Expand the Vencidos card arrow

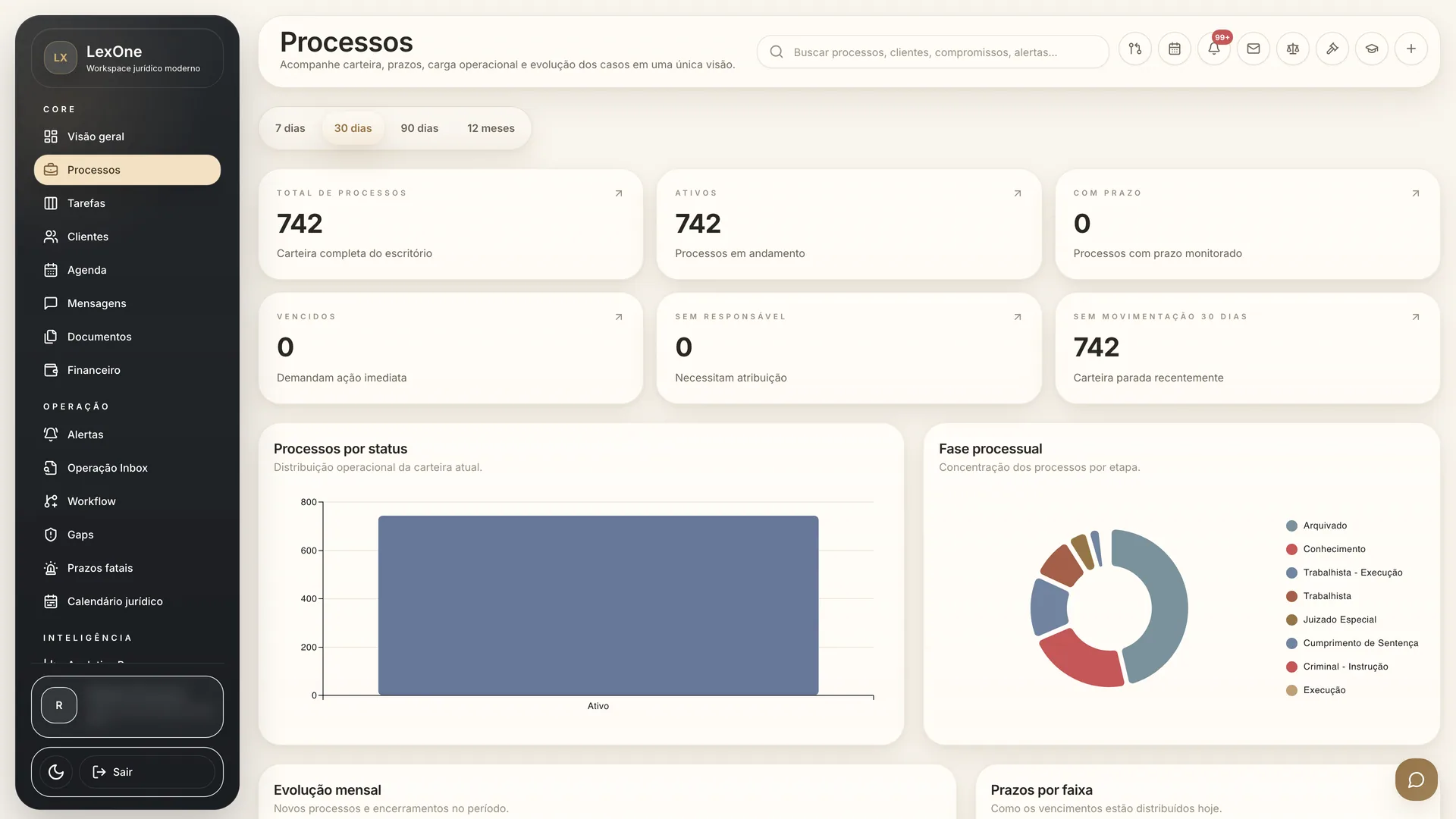click(619, 317)
